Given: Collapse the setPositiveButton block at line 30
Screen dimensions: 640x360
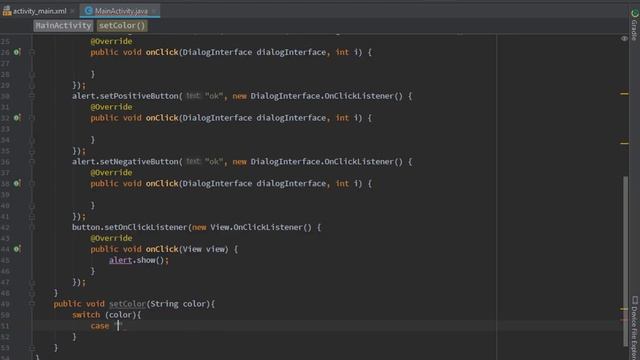Looking at the screenshot, I should 32,96.
